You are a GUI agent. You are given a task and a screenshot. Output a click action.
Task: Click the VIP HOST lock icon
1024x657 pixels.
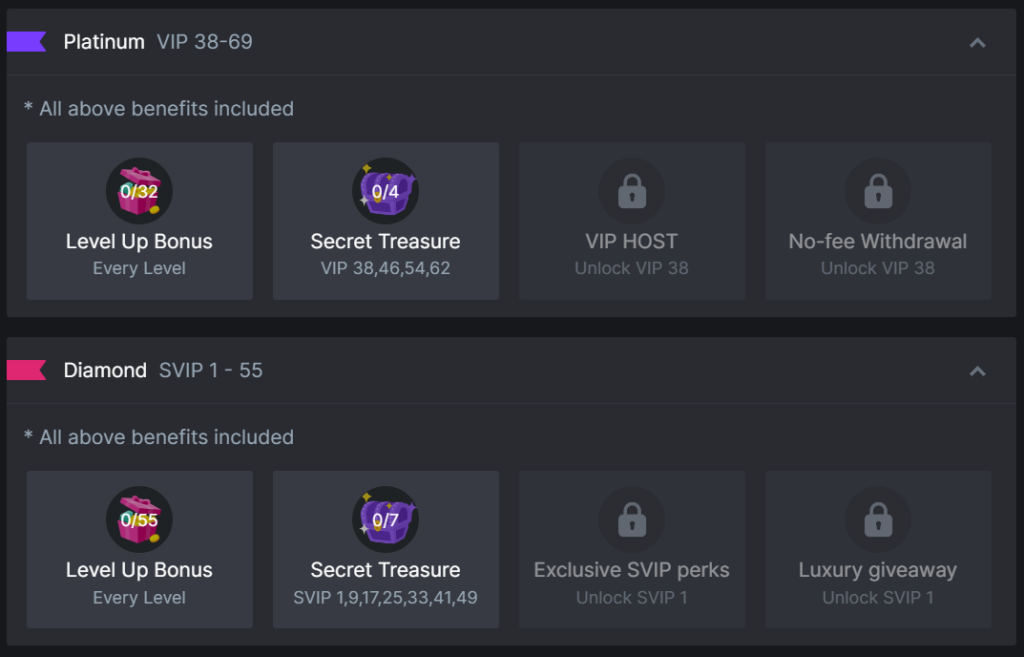point(632,191)
